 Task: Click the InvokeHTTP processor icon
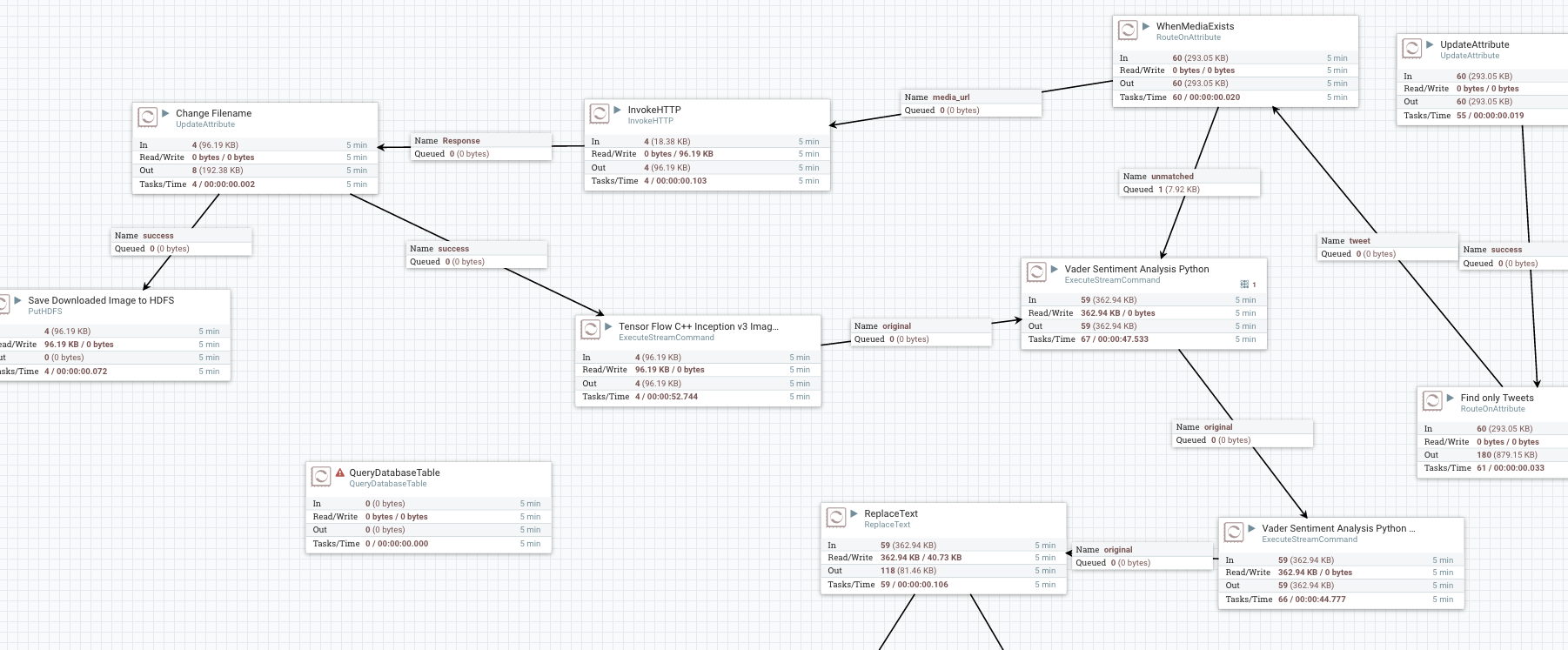coord(600,114)
